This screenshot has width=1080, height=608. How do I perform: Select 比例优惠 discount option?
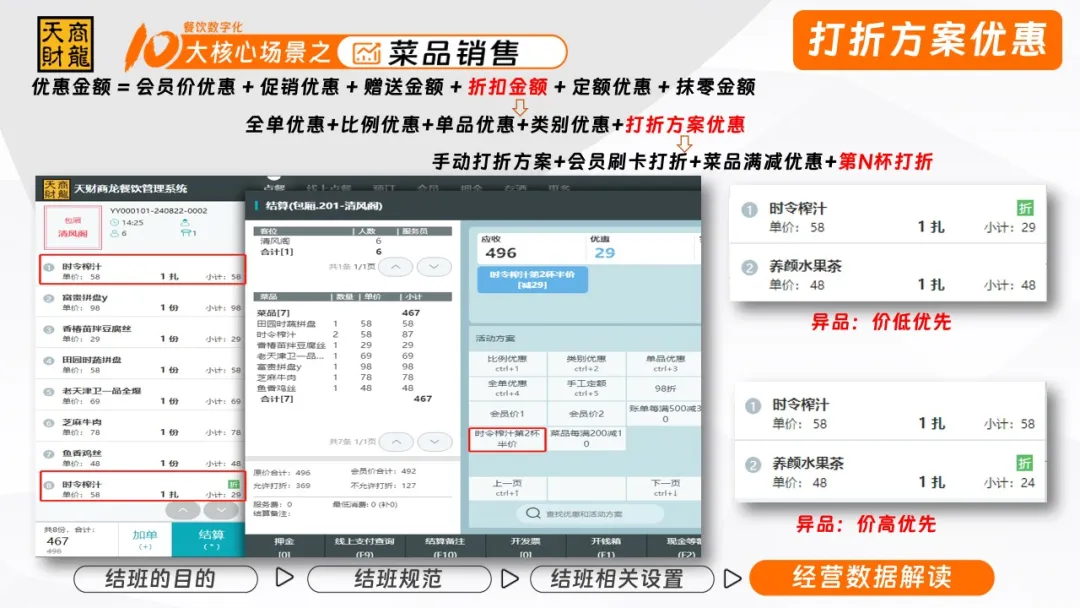pyautogui.click(x=507, y=363)
